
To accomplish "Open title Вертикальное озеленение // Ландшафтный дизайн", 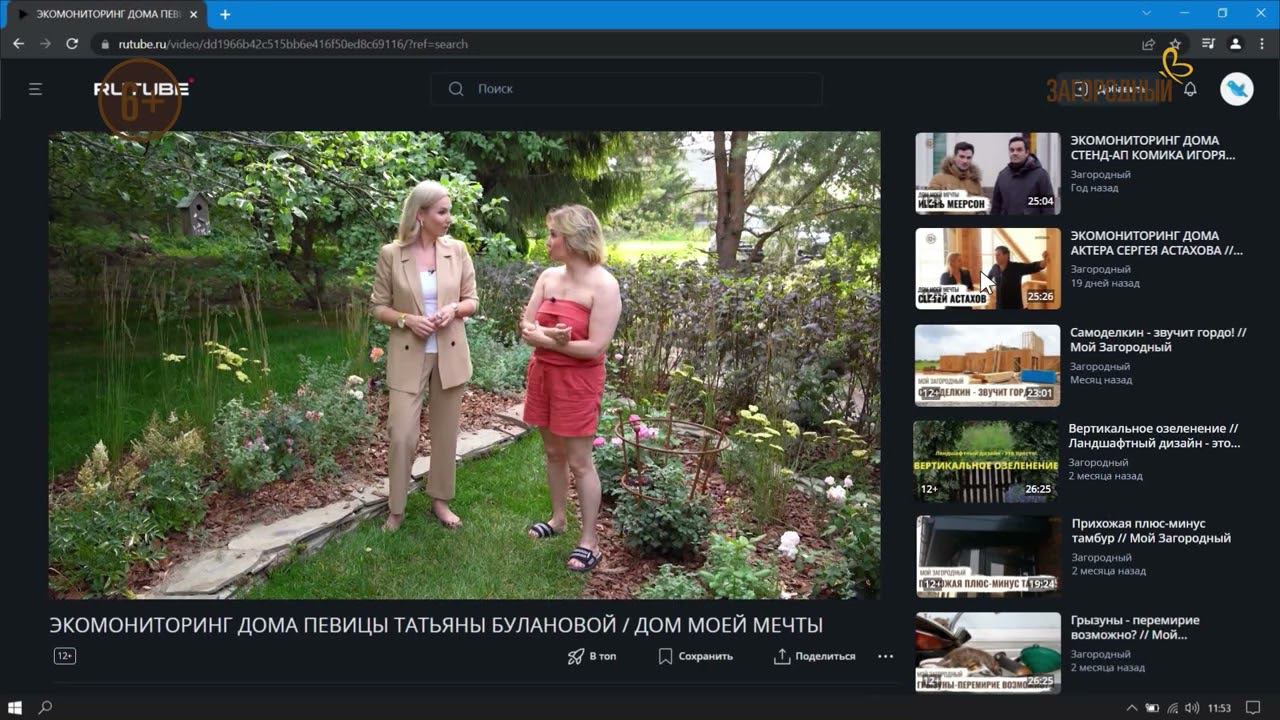I will tap(1154, 435).
